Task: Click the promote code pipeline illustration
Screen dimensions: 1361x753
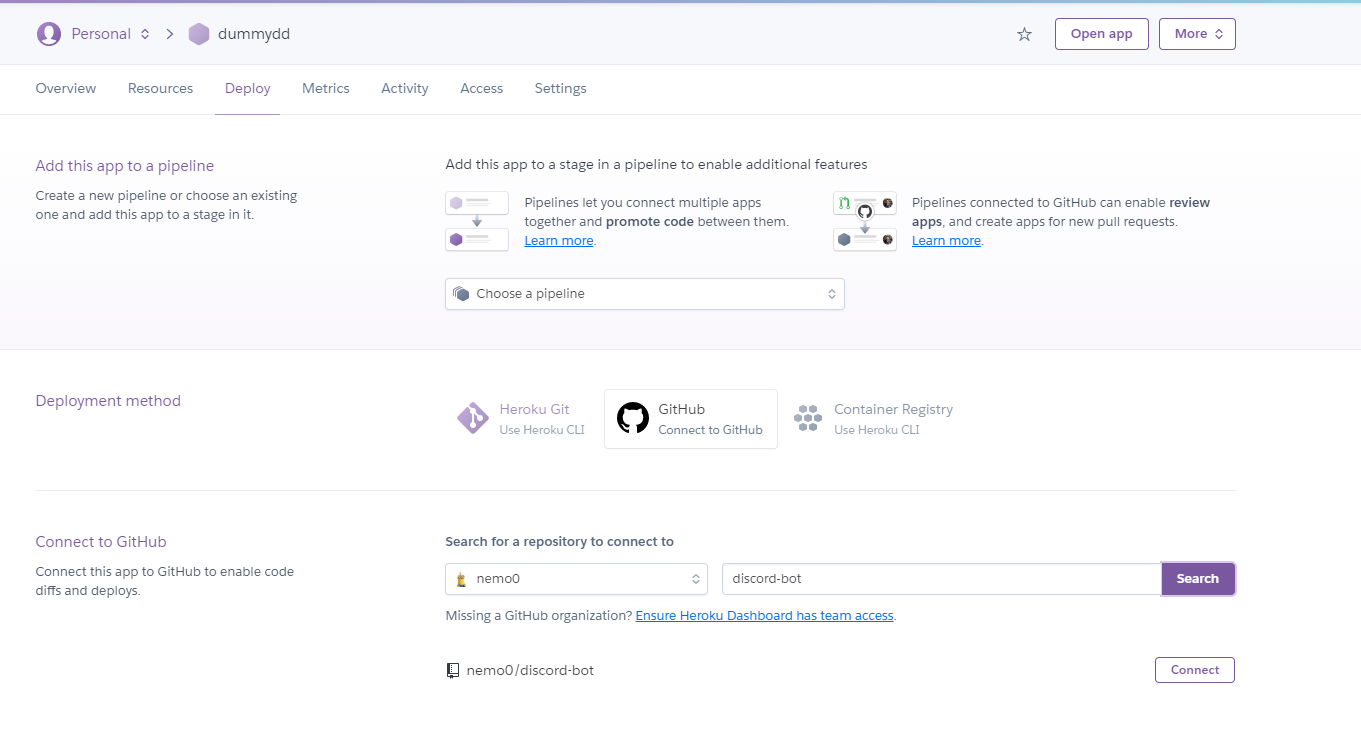Action: point(477,221)
